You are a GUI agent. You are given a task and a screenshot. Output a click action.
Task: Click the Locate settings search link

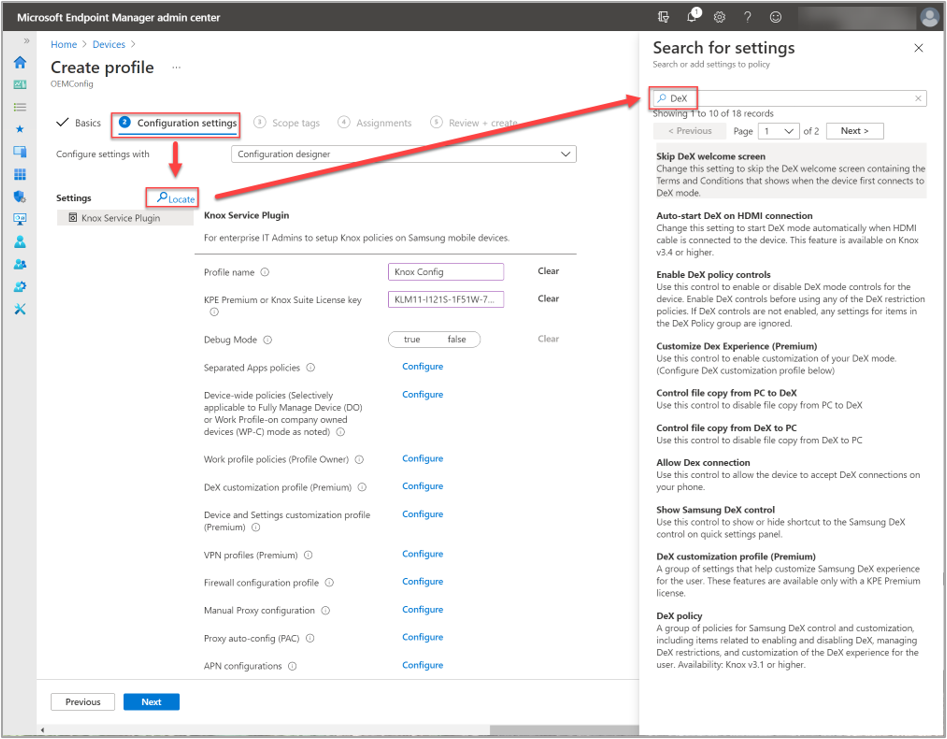(176, 198)
